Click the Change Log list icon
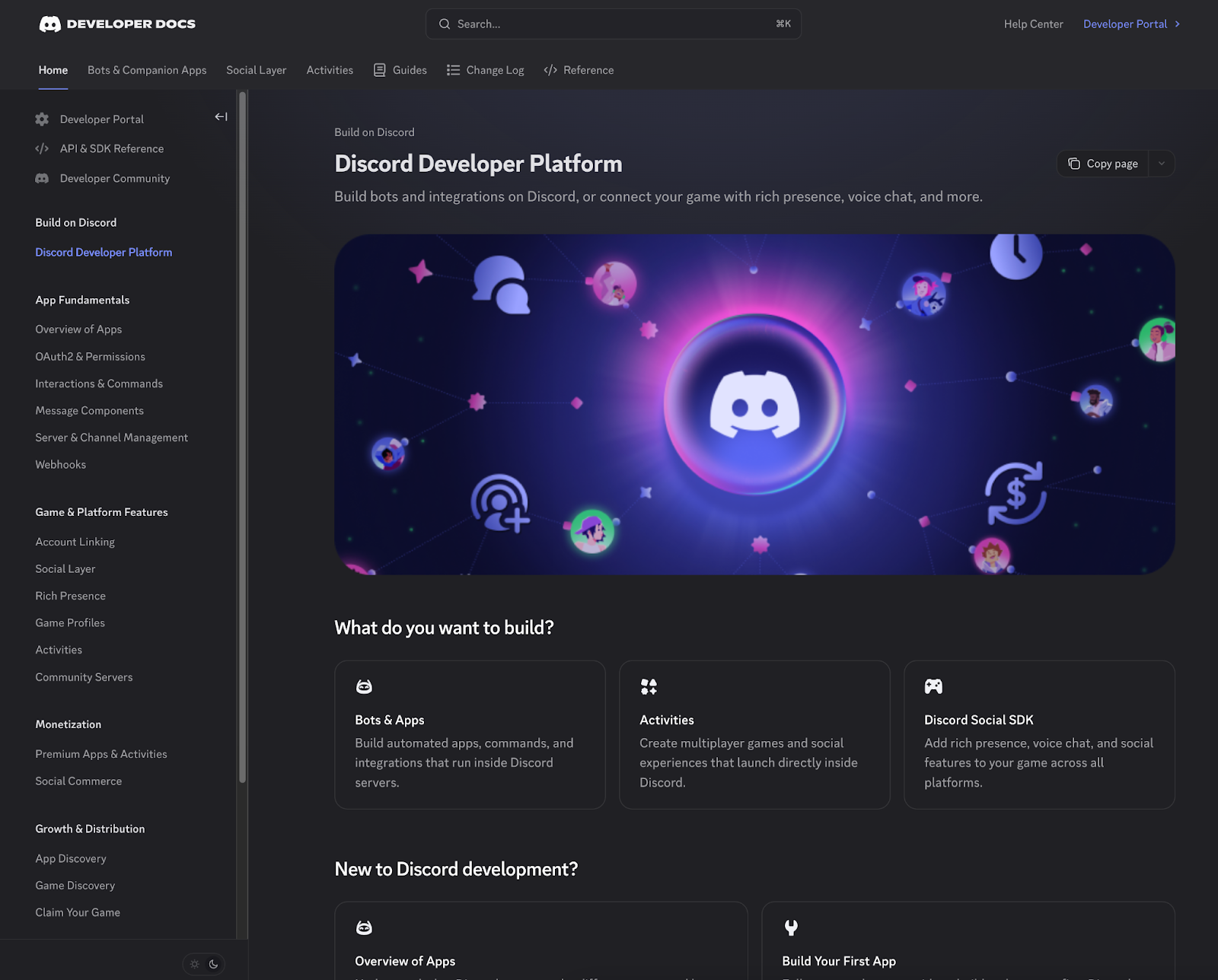The width and height of the screenshot is (1218, 980). 454,69
